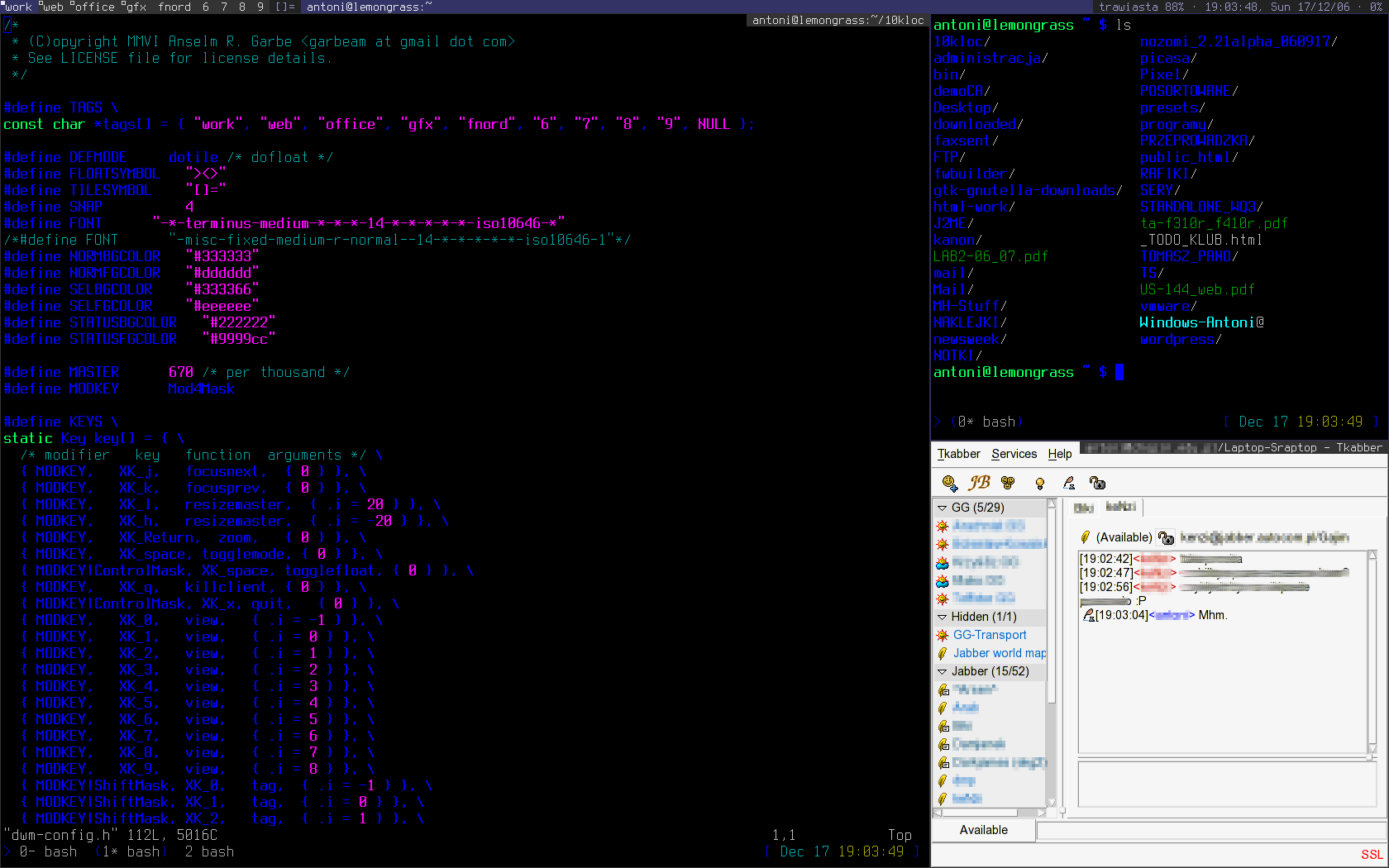This screenshot has width=1389, height=868.
Task: Toggle the signing quill icon in Tkabber toolbar
Action: (x=1069, y=483)
